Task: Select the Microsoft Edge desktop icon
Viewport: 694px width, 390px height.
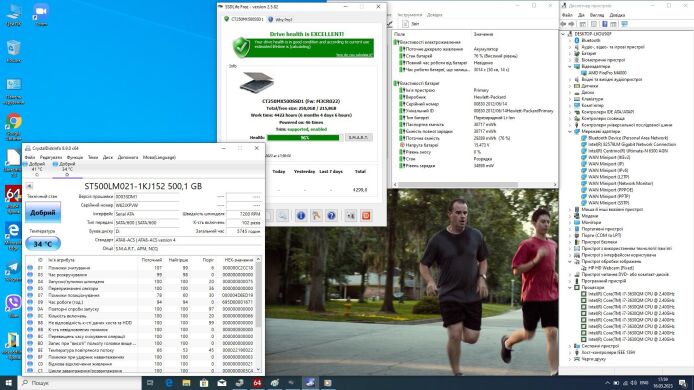Action: pos(13,236)
